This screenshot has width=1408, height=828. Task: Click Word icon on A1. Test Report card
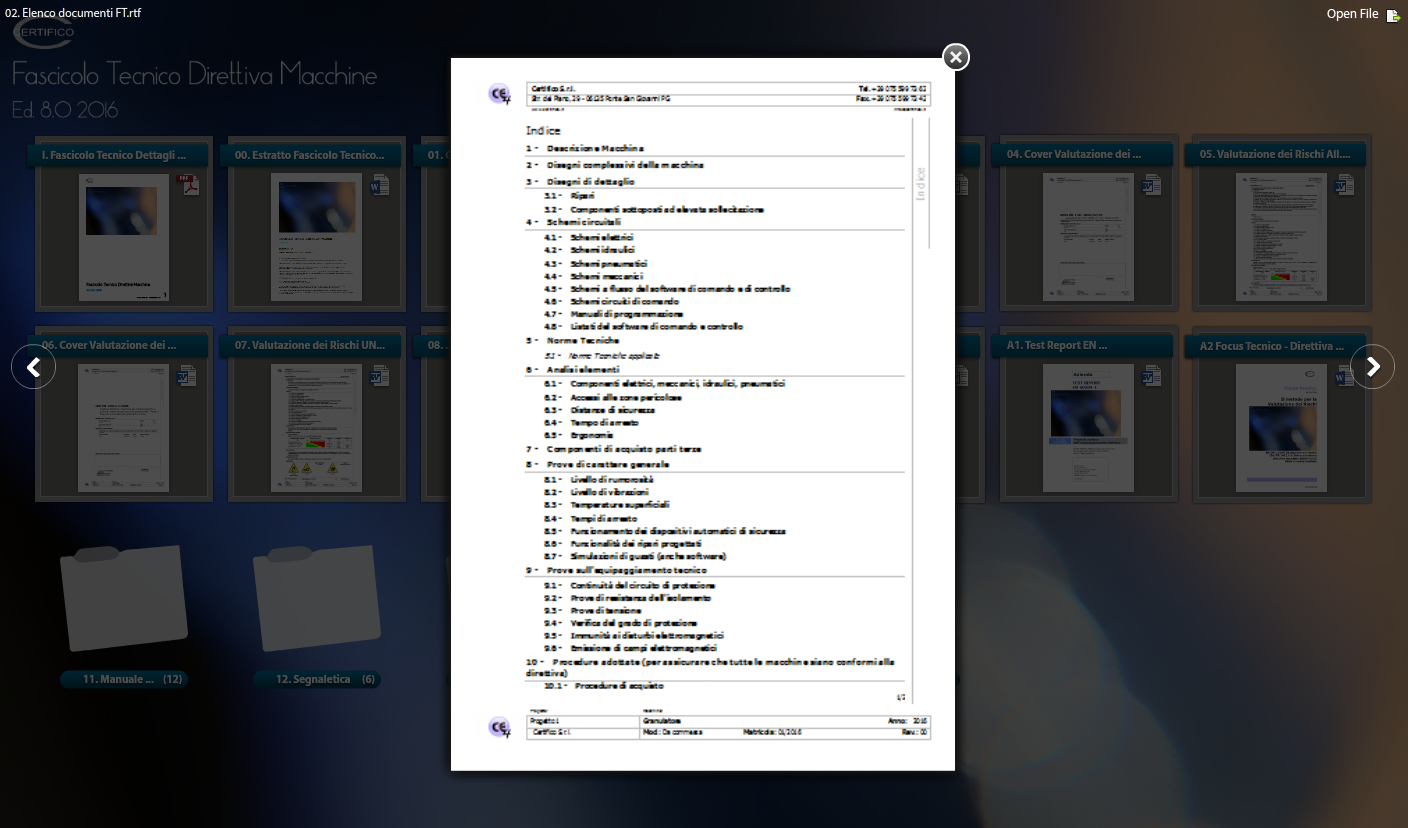[x=1150, y=376]
